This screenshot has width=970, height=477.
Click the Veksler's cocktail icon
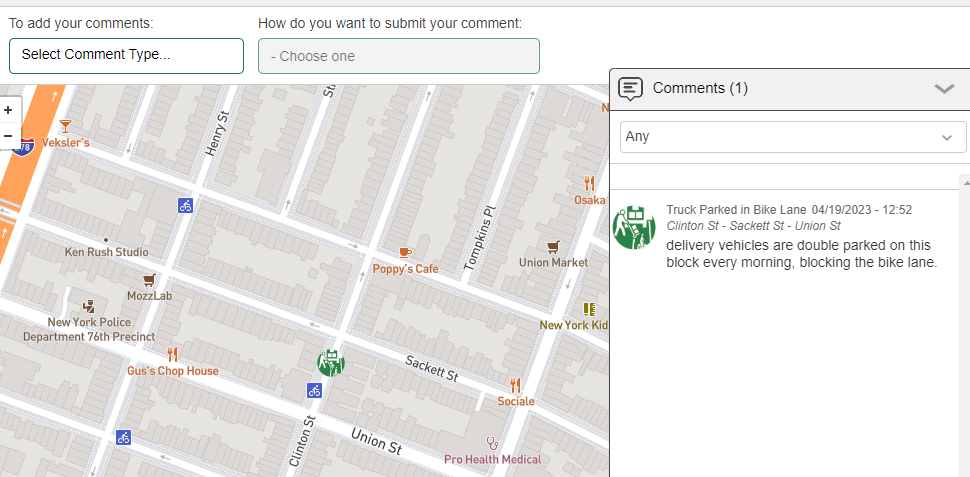click(x=65, y=126)
